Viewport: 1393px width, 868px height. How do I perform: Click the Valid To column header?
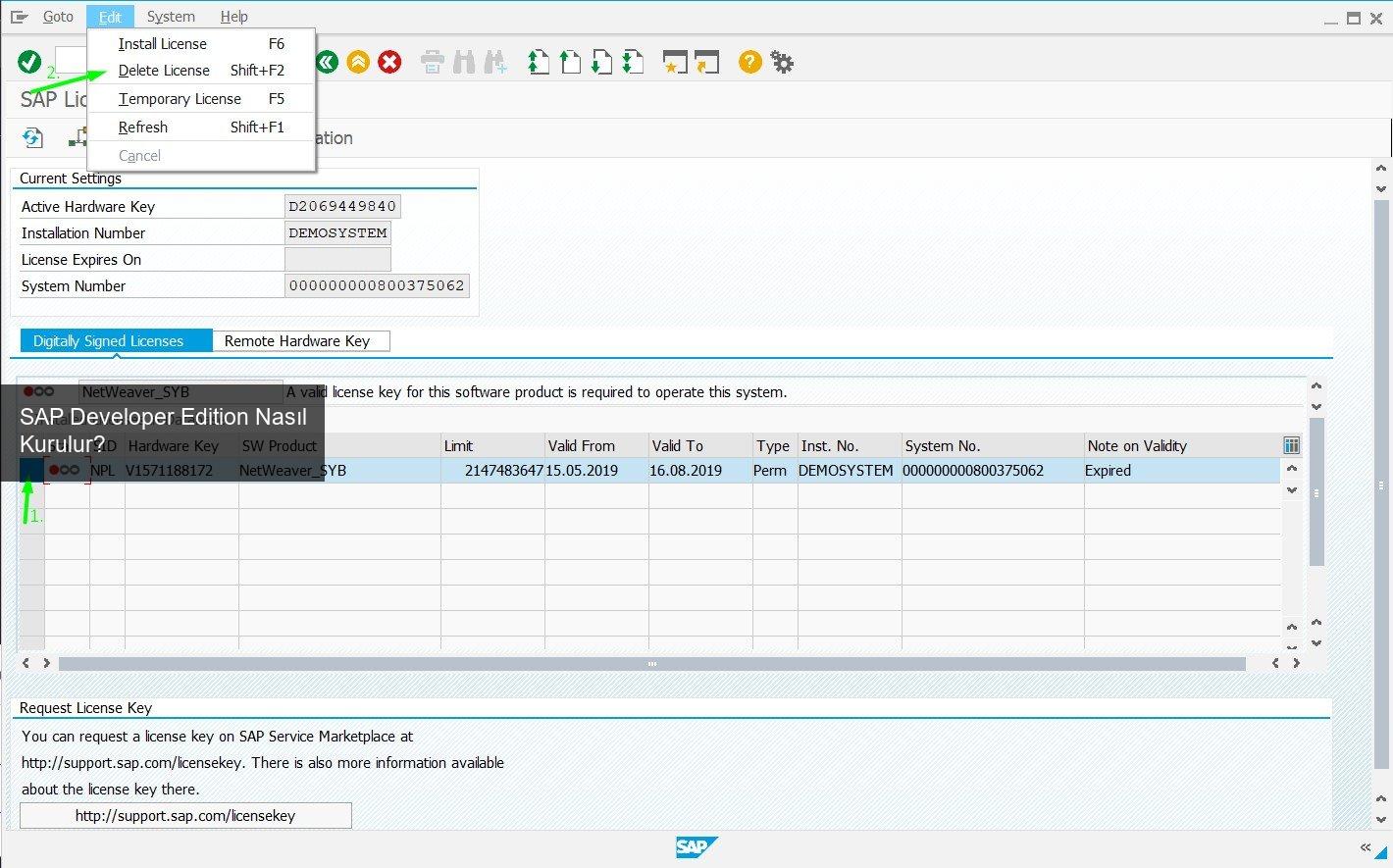click(x=677, y=446)
